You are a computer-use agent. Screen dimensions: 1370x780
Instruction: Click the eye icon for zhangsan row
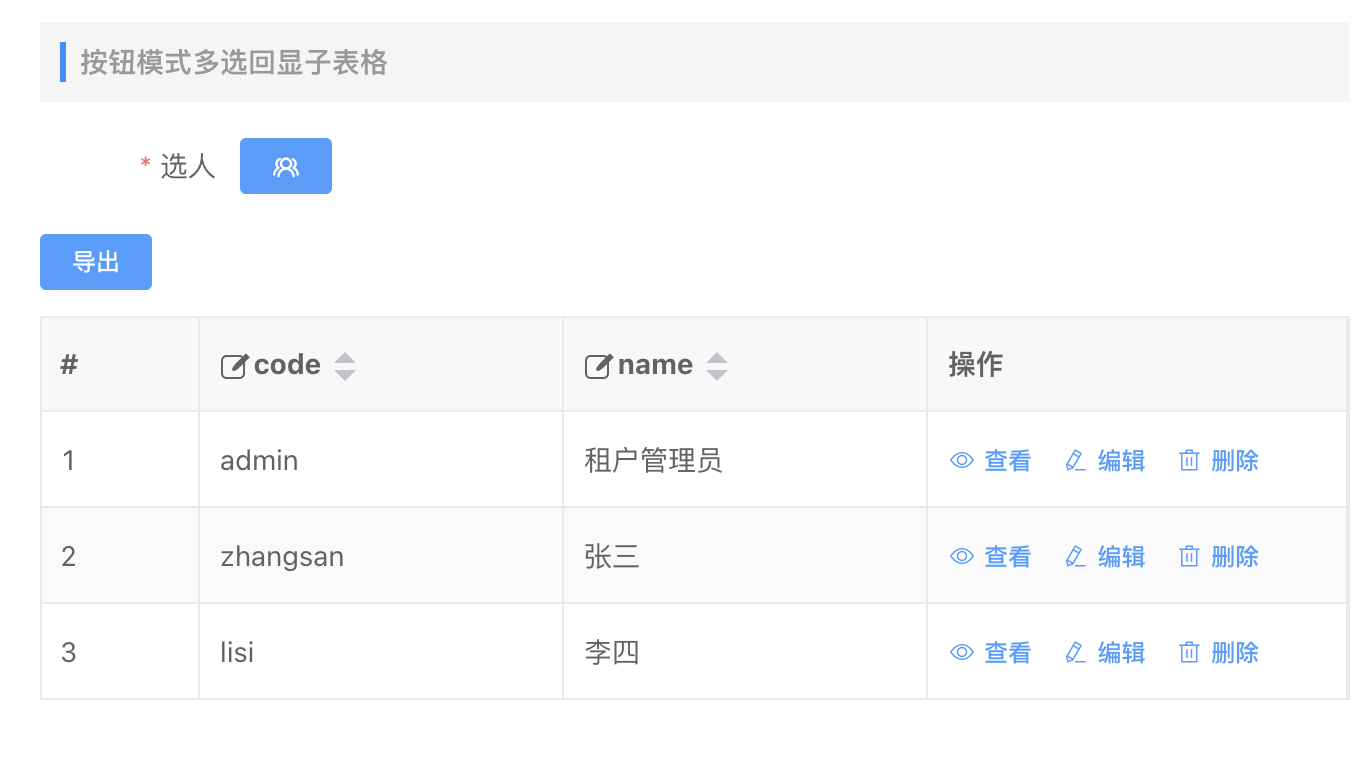(x=962, y=556)
